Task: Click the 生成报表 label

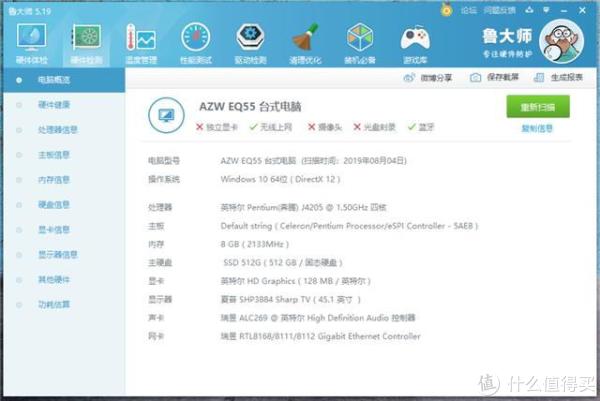Action: (x=567, y=78)
